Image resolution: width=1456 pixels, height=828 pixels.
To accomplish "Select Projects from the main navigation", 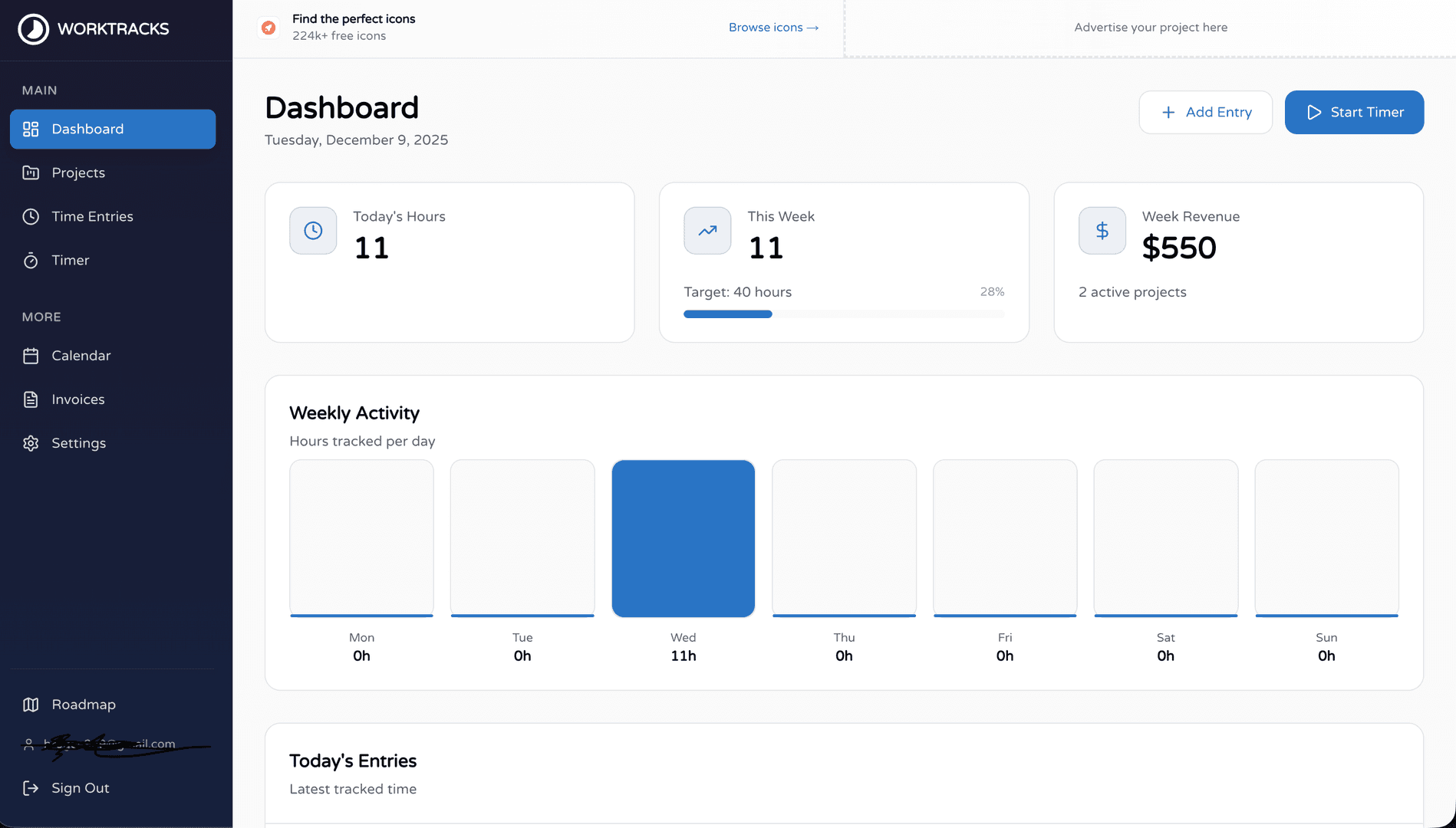I will tap(78, 172).
